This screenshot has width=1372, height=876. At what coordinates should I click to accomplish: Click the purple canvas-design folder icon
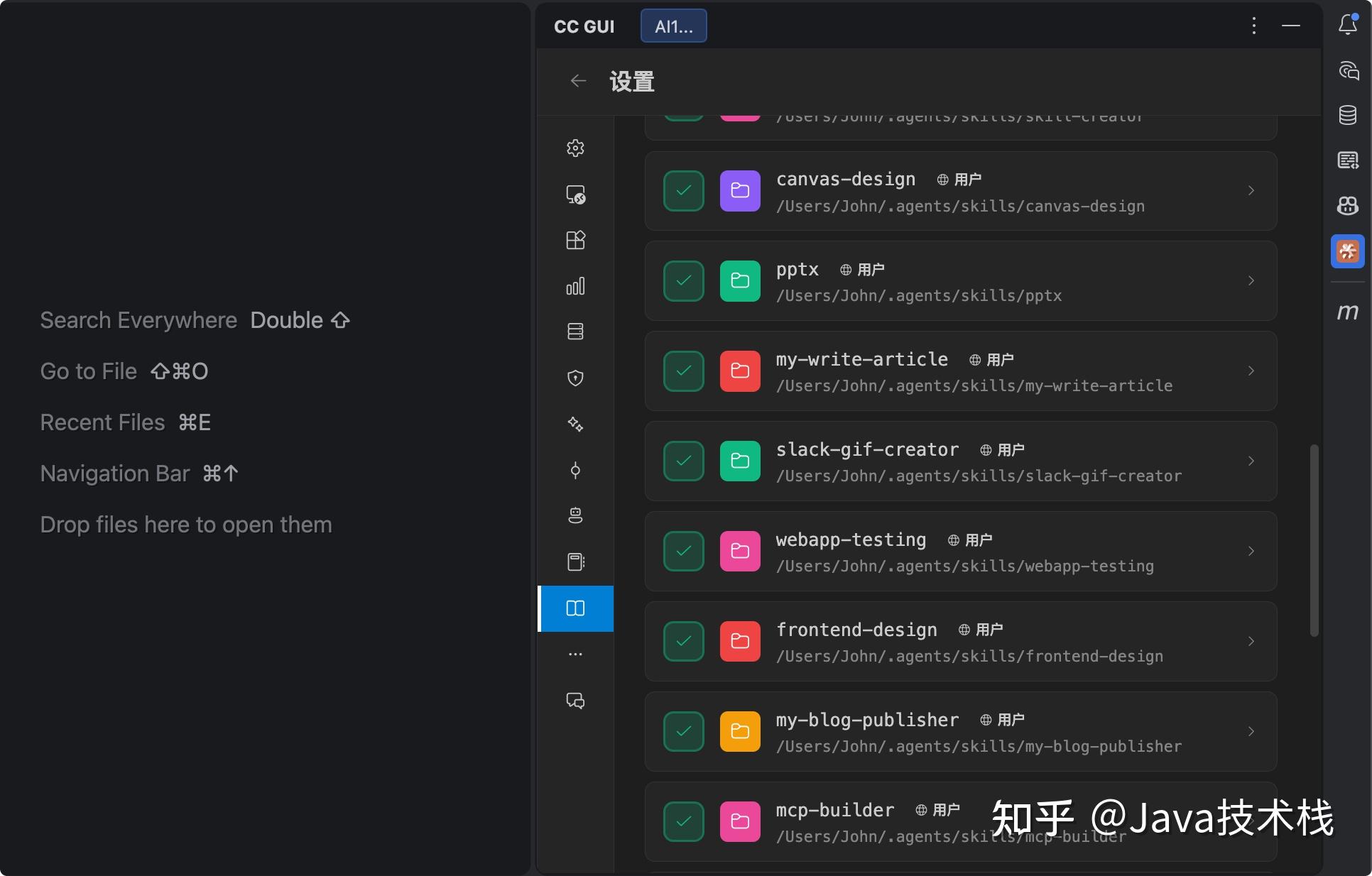click(740, 190)
